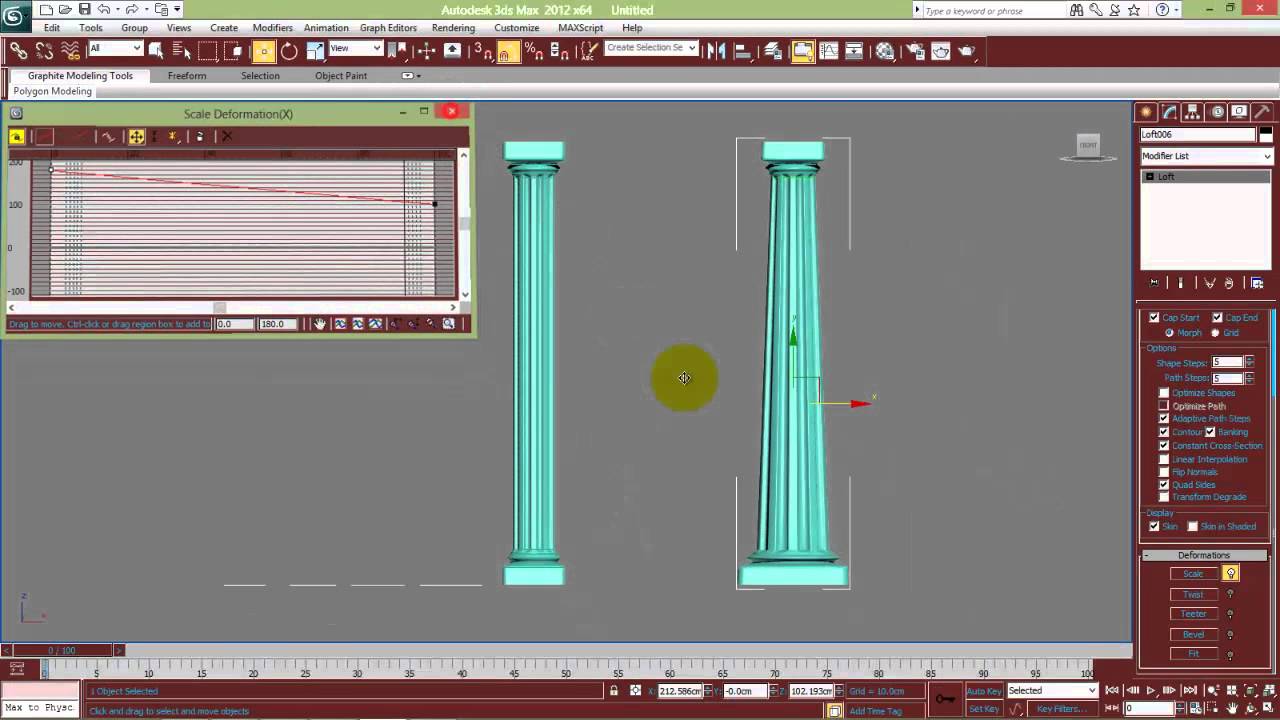This screenshot has height=720, width=1280.
Task: Click the Bevel deformation button
Action: pyautogui.click(x=1193, y=634)
